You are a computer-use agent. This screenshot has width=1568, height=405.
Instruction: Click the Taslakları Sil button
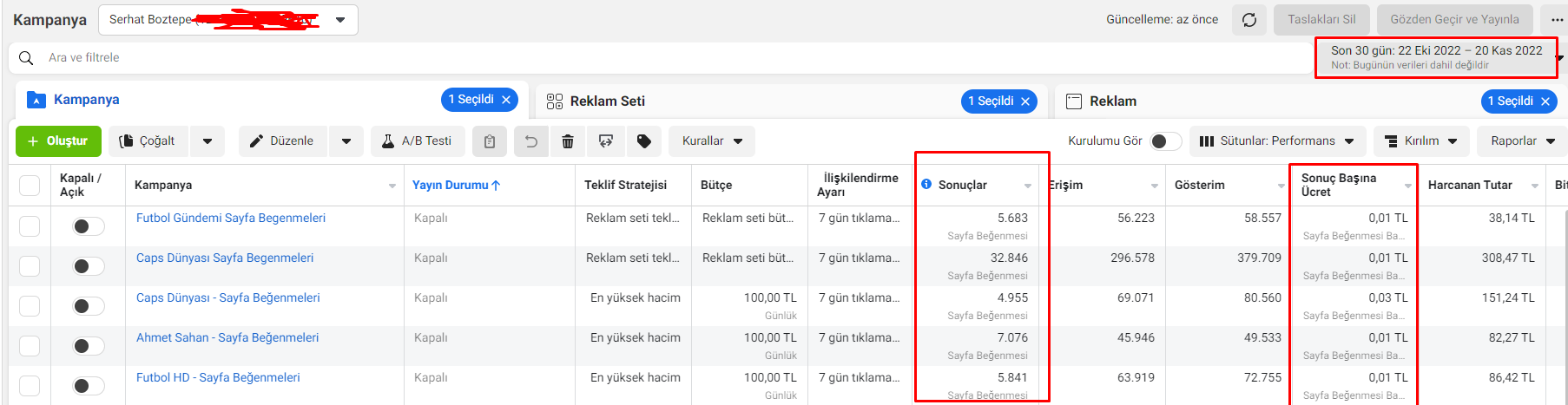[1321, 20]
